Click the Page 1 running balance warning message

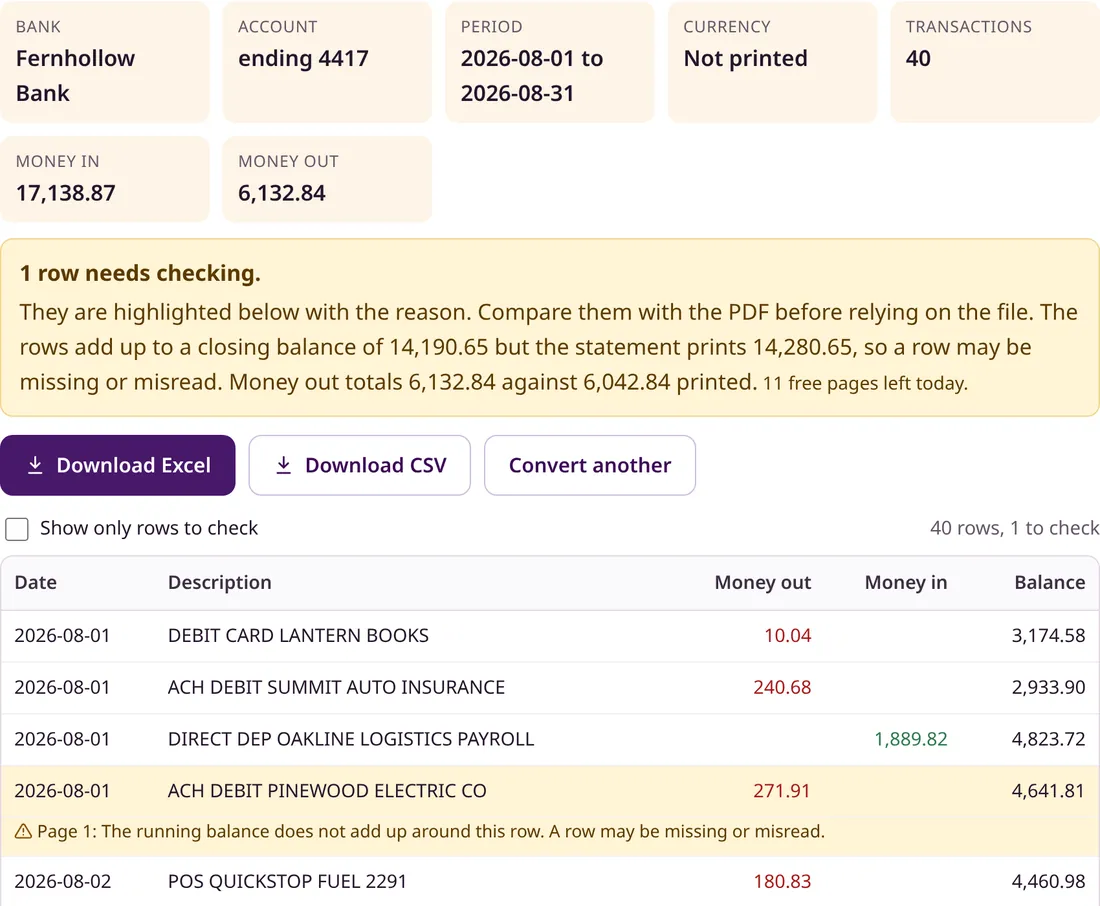431,832
